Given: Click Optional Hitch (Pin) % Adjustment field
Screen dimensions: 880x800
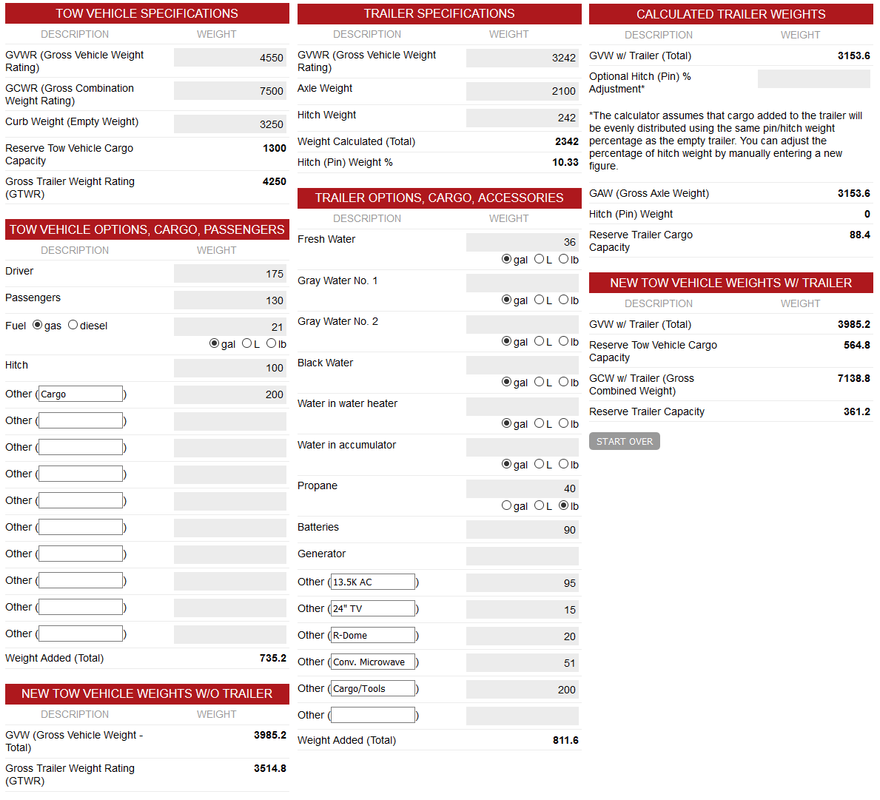Looking at the screenshot, I should (x=814, y=80).
